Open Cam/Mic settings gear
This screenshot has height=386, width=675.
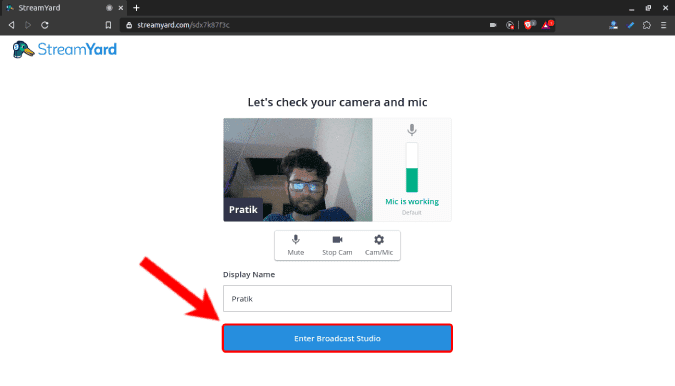click(379, 245)
